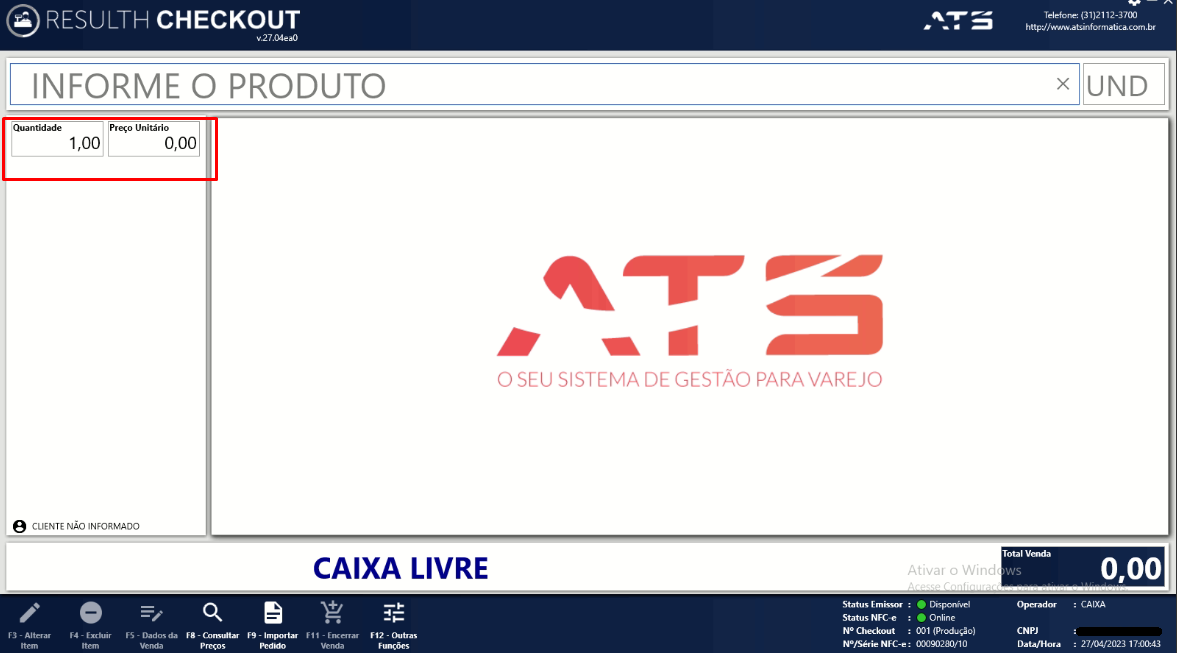Image resolution: width=1177 pixels, height=653 pixels.
Task: Click the Telefone (31)2112-3700 text
Action: point(1090,15)
